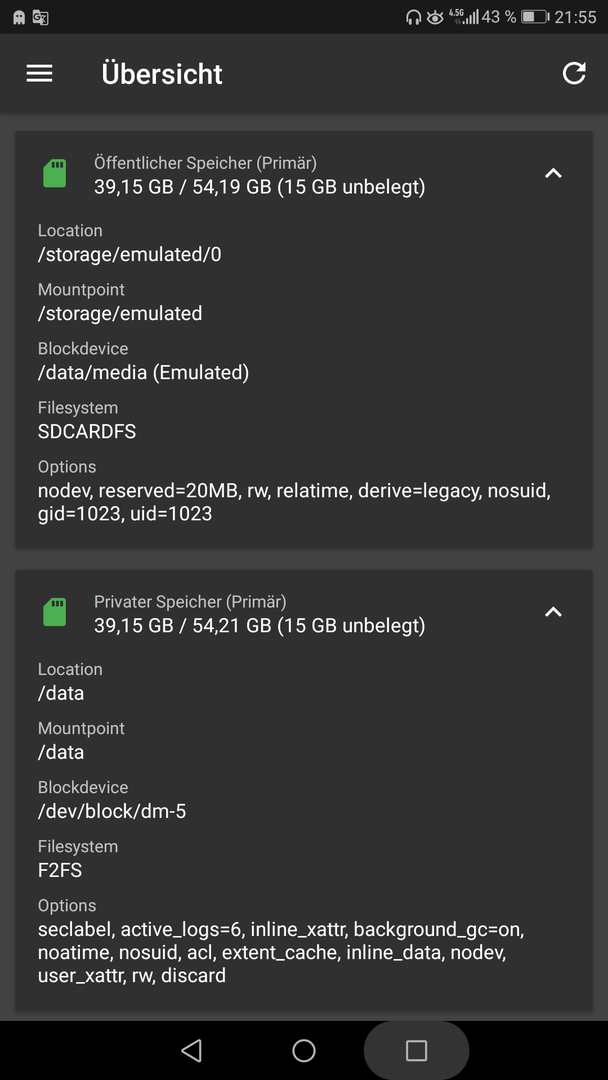The width and height of the screenshot is (608, 1080).
Task: Tap the Übersicht title
Action: (163, 74)
